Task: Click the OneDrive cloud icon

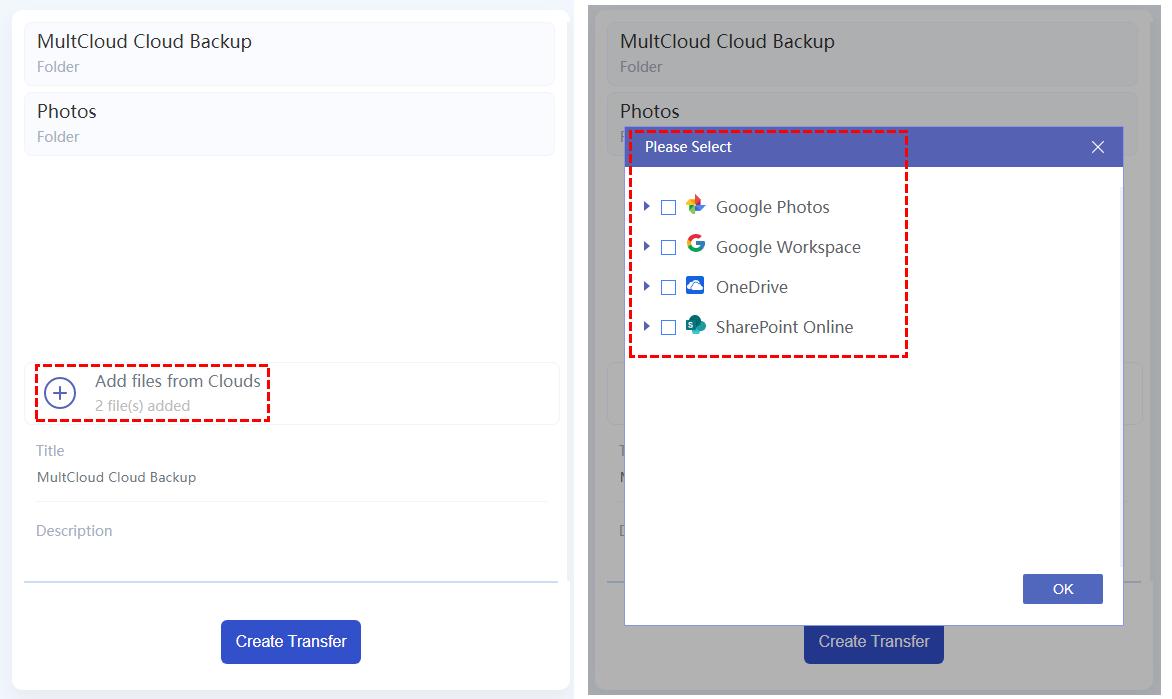Action: (695, 286)
